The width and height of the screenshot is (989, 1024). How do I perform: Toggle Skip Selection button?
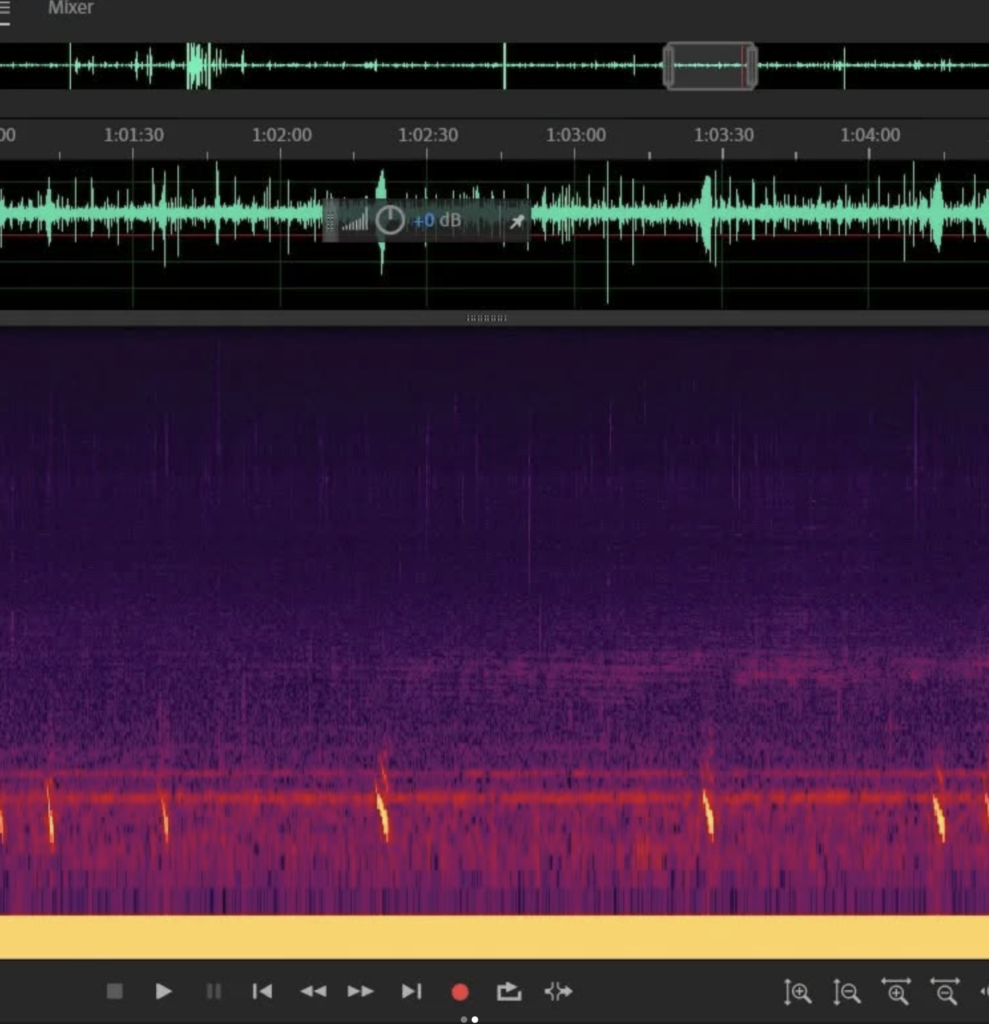[558, 991]
